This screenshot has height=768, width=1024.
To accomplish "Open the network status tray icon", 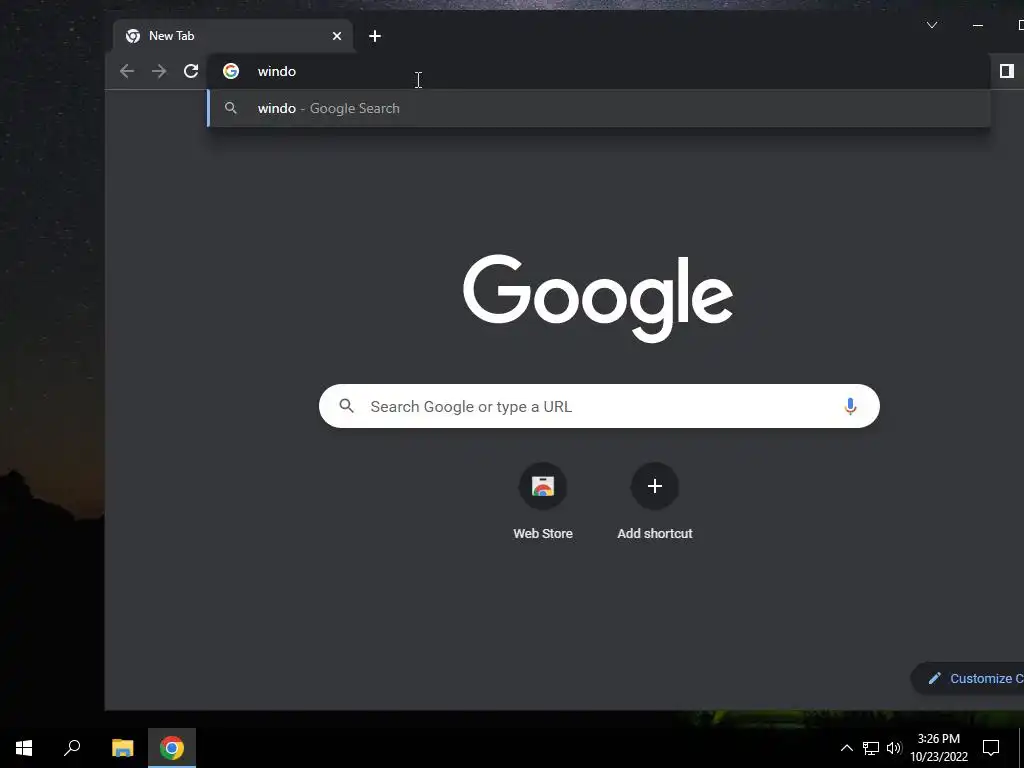I will [x=871, y=748].
